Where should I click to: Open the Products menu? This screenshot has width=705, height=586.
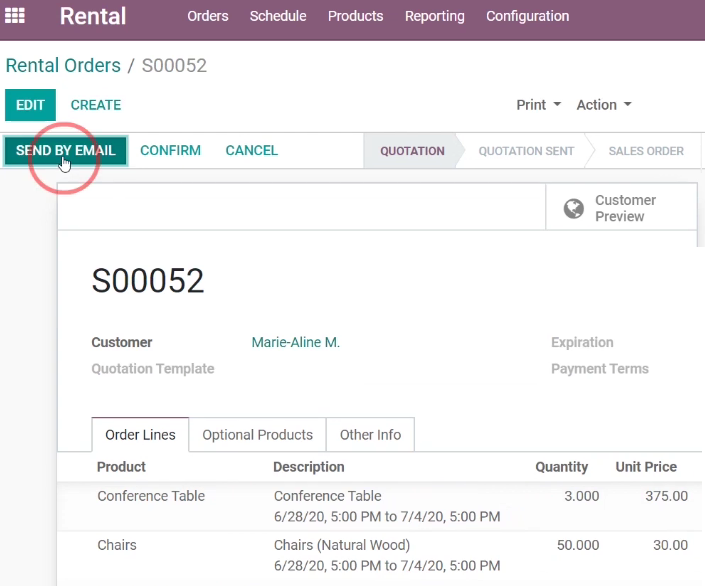tap(355, 16)
